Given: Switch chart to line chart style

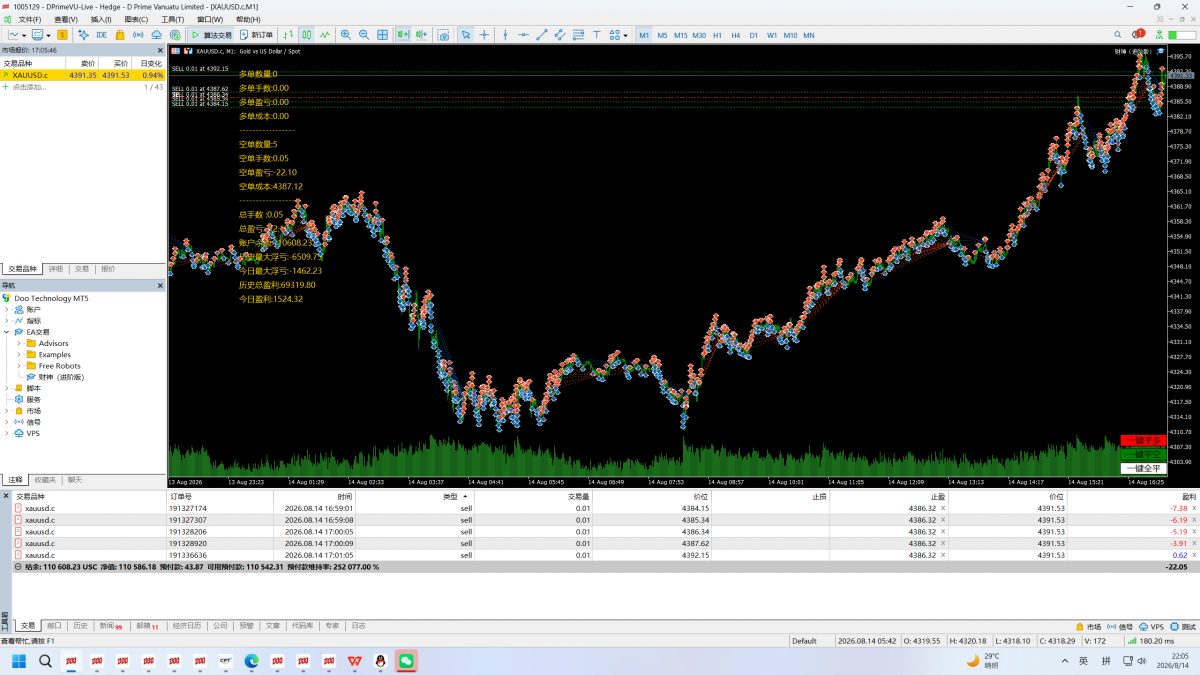Looking at the screenshot, I should (x=325, y=35).
